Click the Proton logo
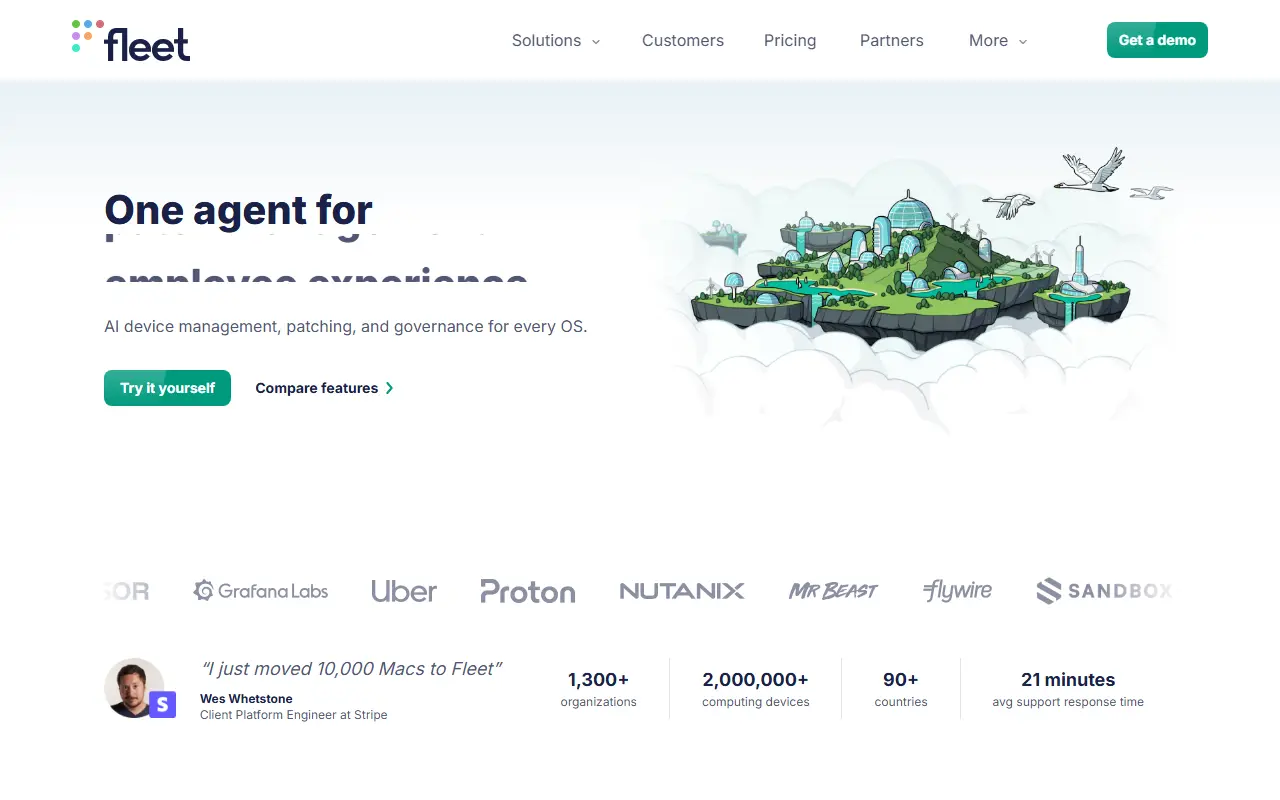1280x800 pixels. tap(528, 591)
